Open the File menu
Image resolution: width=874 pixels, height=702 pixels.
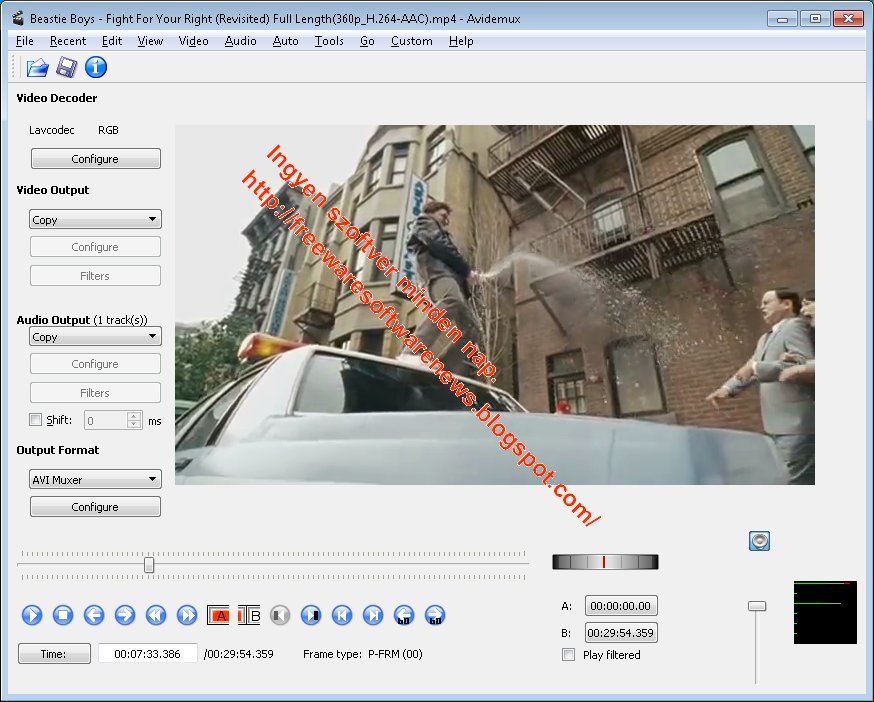pos(25,41)
